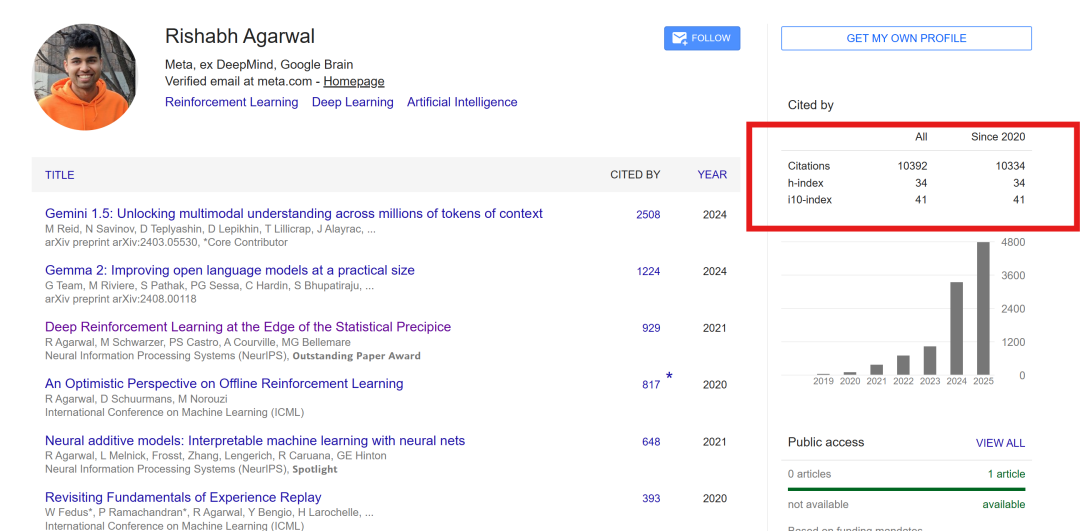Image resolution: width=1080 pixels, height=531 pixels.
Task: Click the envelope icon in Follow button
Action: click(x=679, y=39)
